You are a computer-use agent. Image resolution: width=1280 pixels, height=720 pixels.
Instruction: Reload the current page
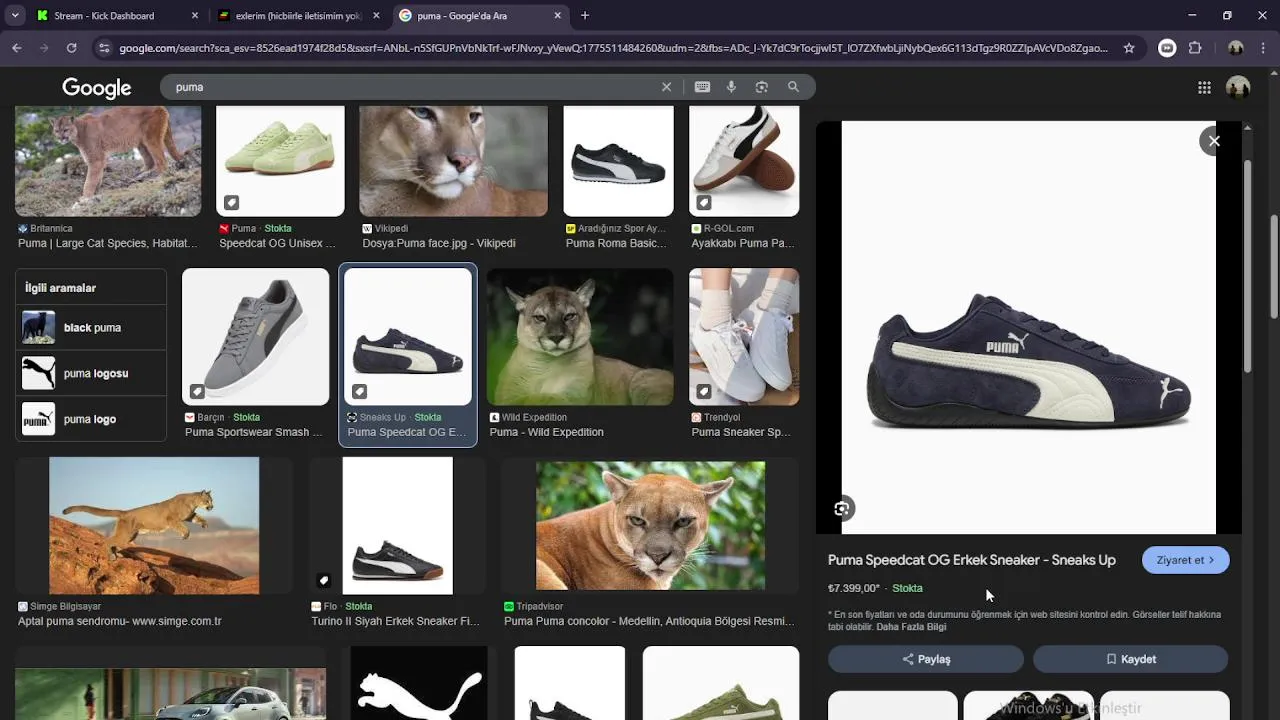(x=72, y=47)
